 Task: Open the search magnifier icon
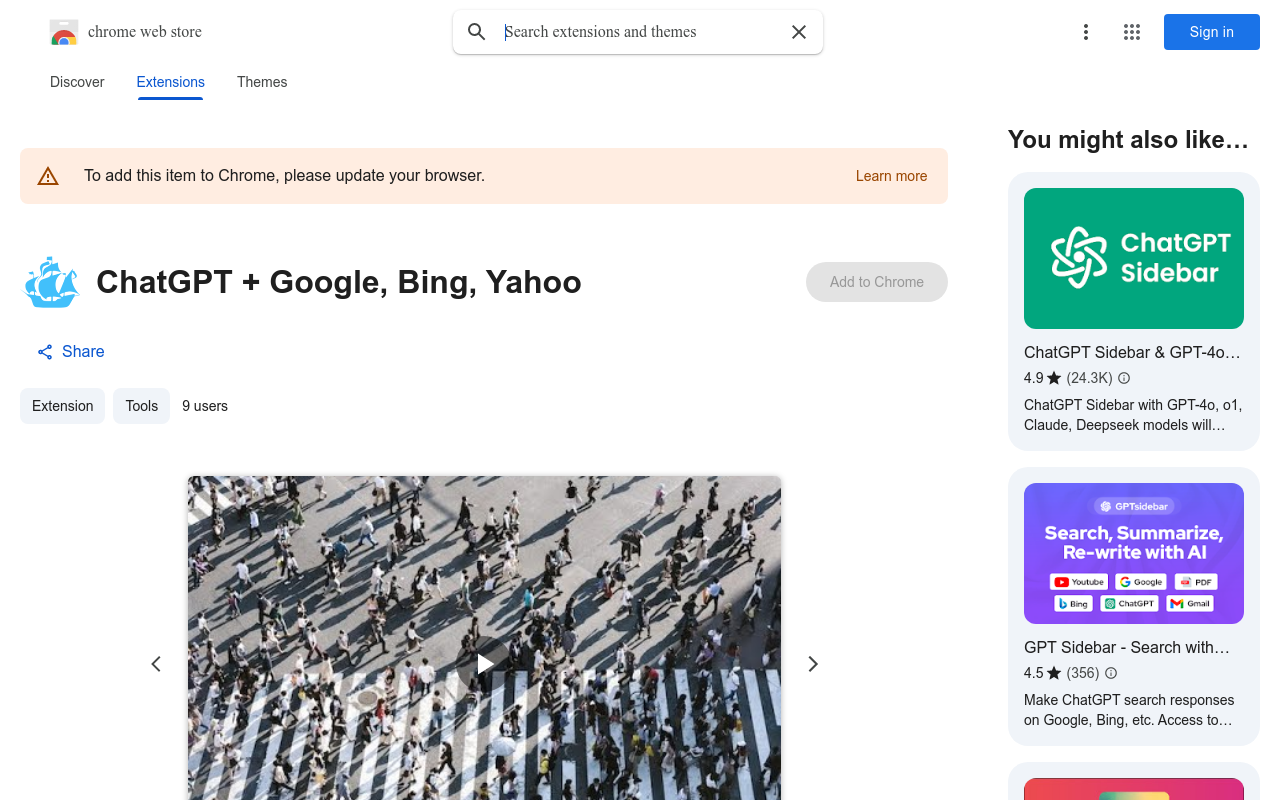476,31
